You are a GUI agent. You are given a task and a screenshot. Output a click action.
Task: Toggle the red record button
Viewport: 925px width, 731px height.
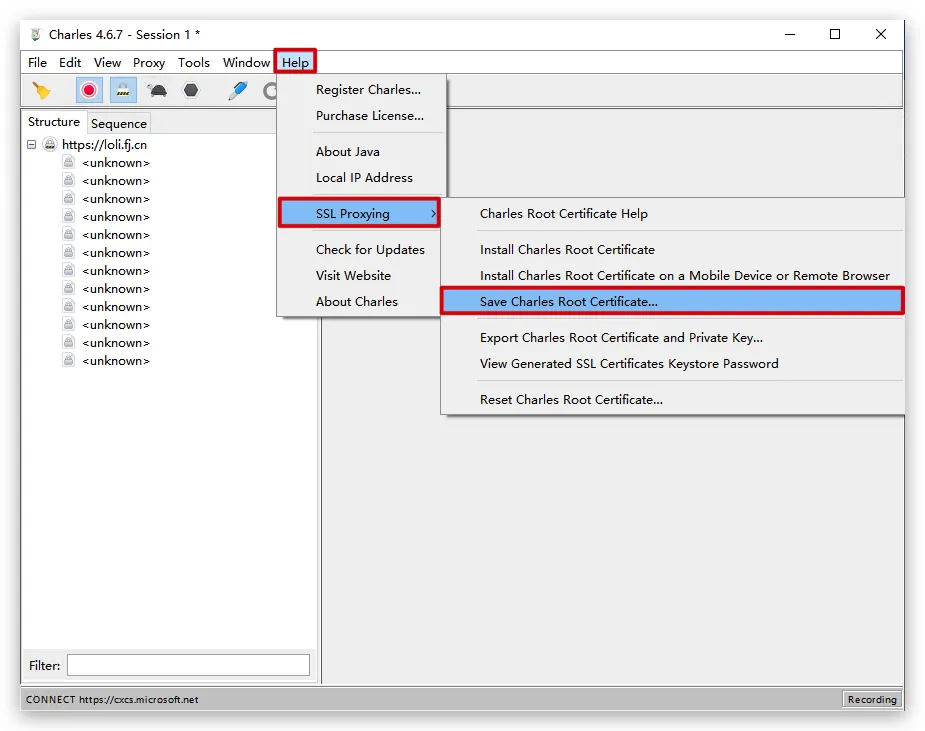(x=89, y=91)
